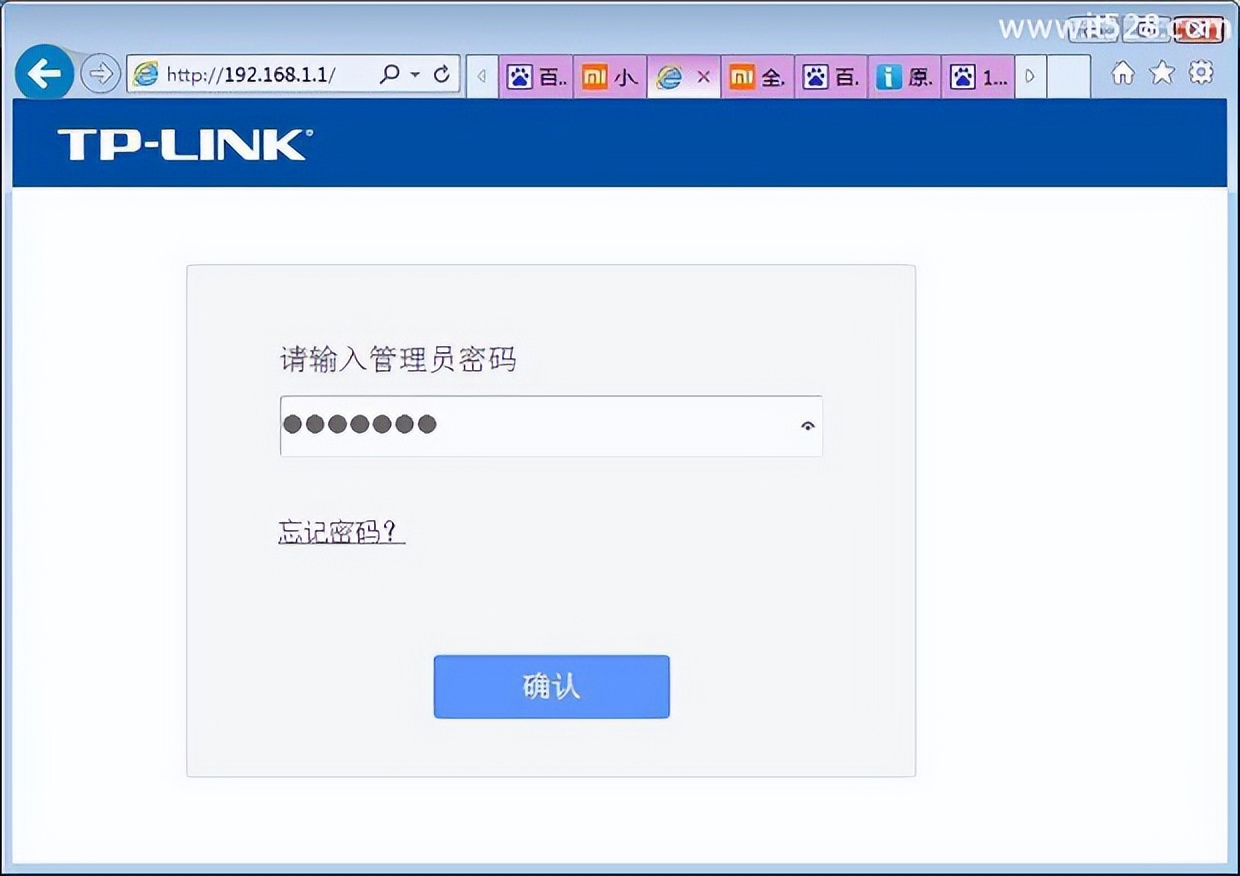
Task: Refresh the current page
Action: (440, 74)
